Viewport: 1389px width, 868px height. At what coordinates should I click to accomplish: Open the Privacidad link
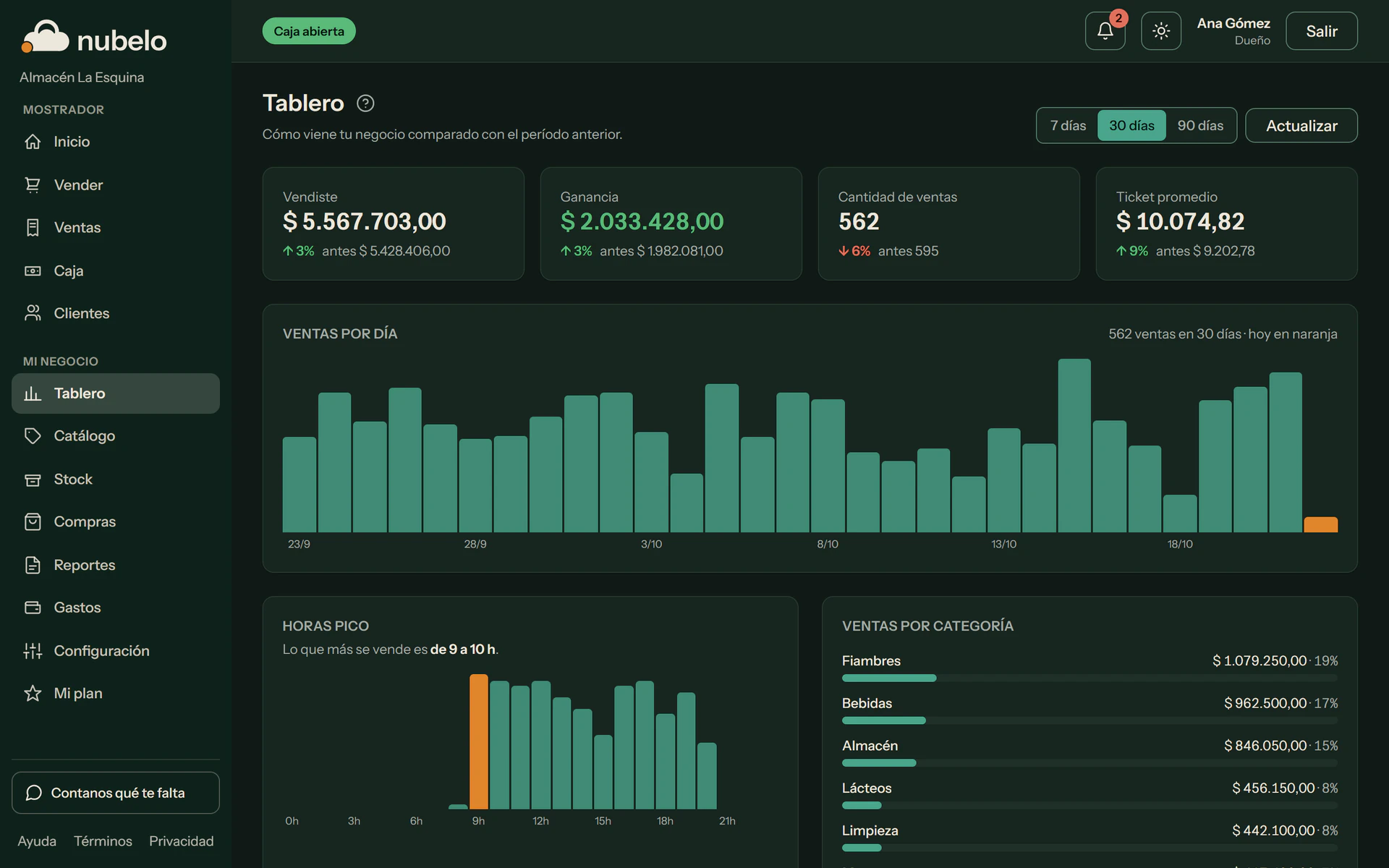point(182,841)
